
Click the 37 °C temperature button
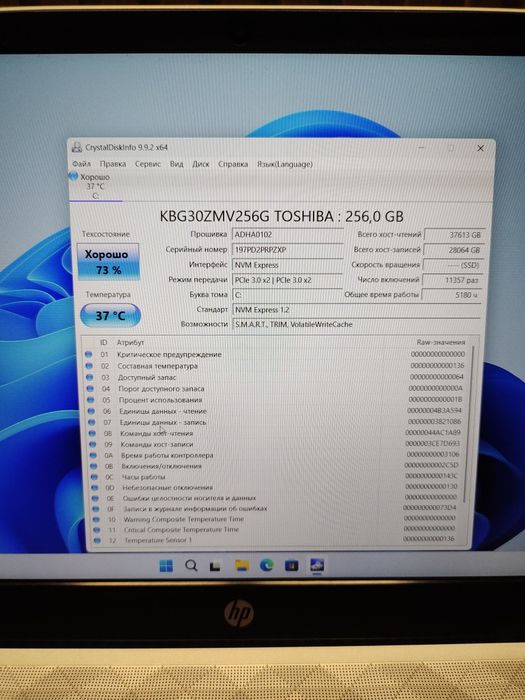(110, 316)
